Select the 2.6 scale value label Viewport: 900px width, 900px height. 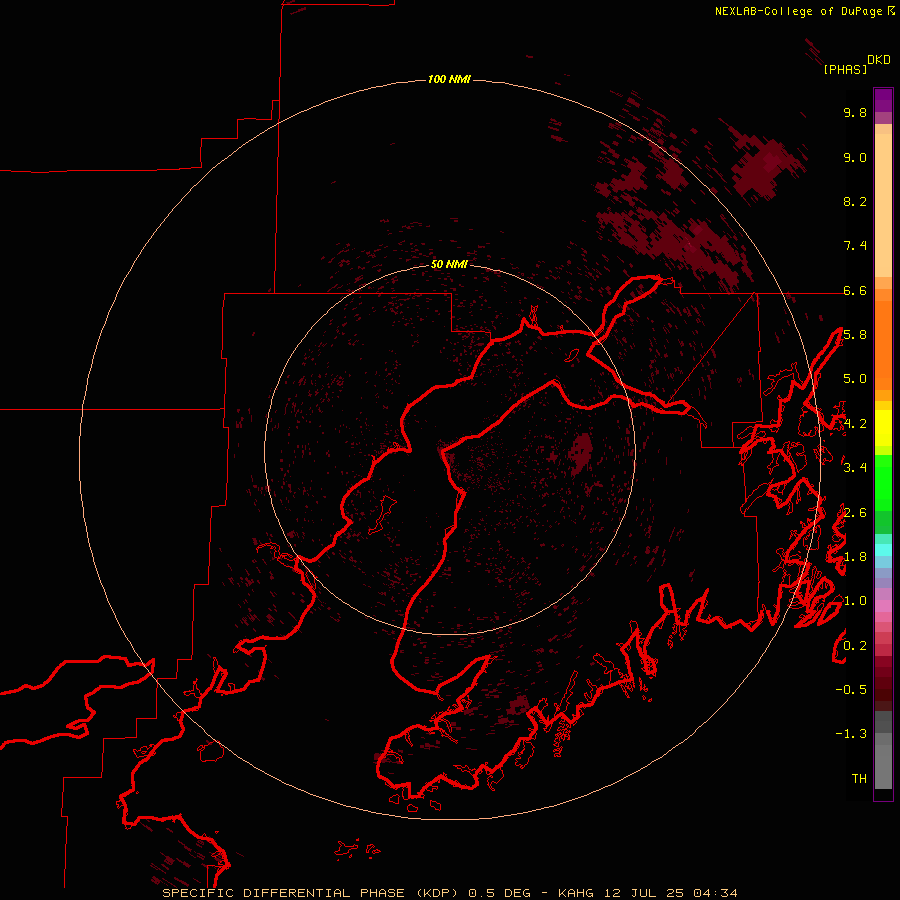(855, 513)
